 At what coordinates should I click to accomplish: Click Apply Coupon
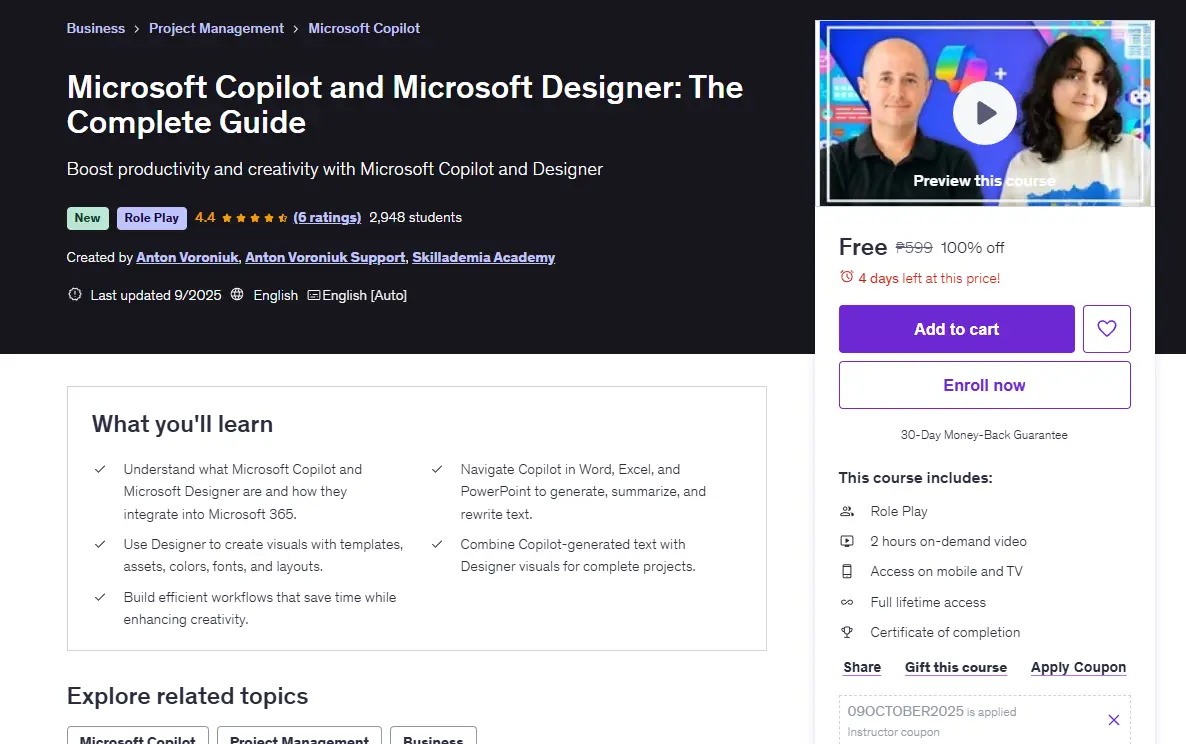coord(1078,667)
